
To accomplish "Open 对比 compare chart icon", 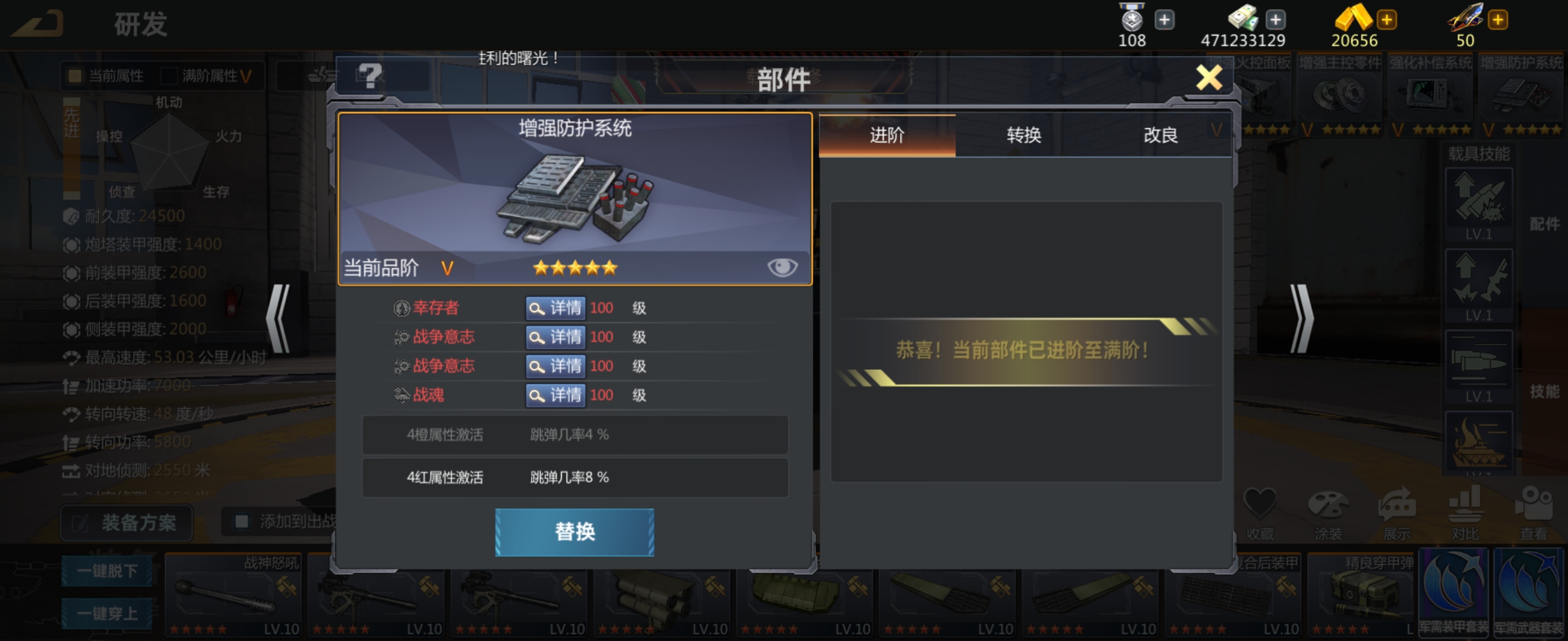I will click(x=1465, y=514).
